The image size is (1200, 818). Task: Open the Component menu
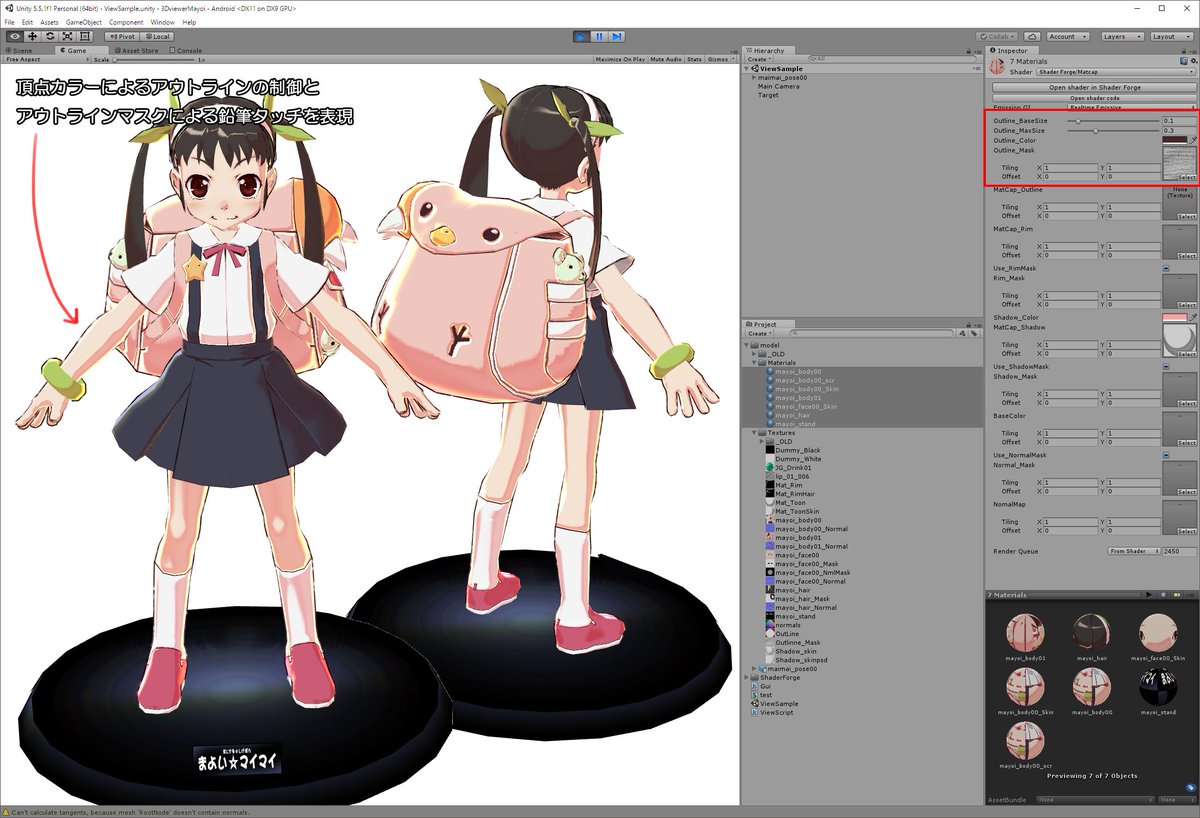tap(126, 22)
